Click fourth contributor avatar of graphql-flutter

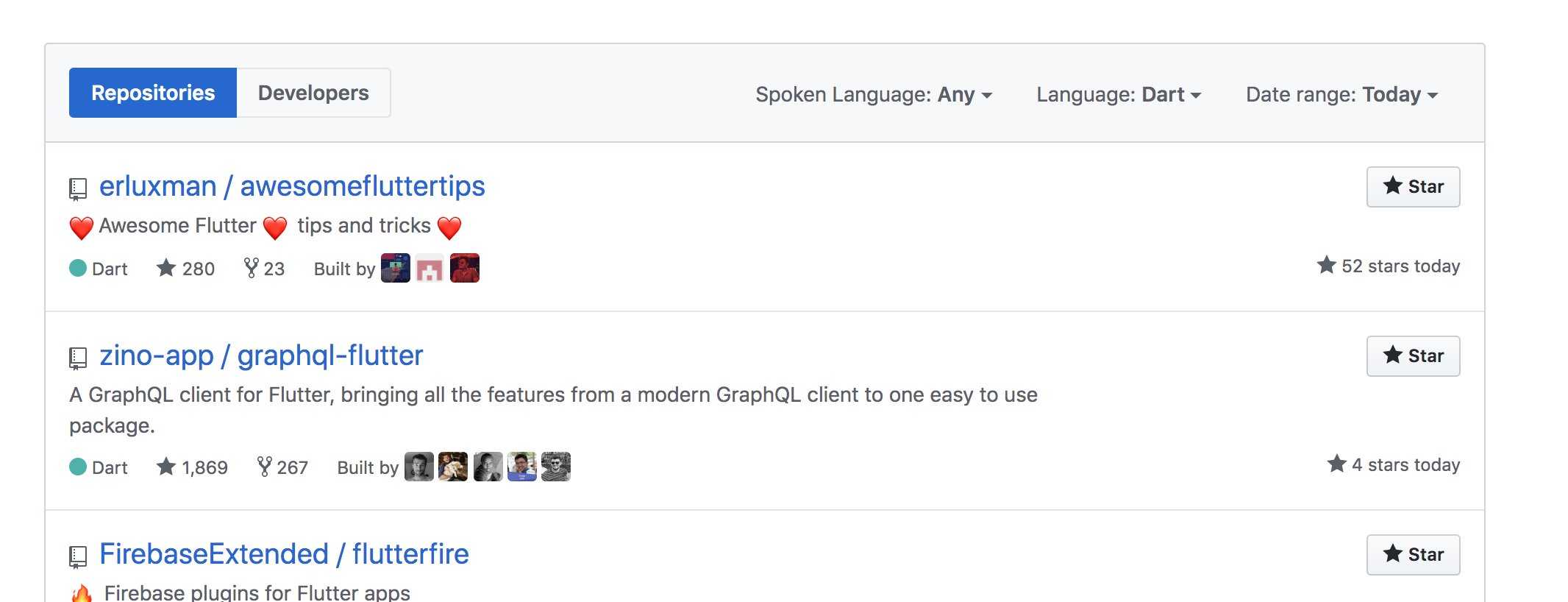(x=522, y=467)
